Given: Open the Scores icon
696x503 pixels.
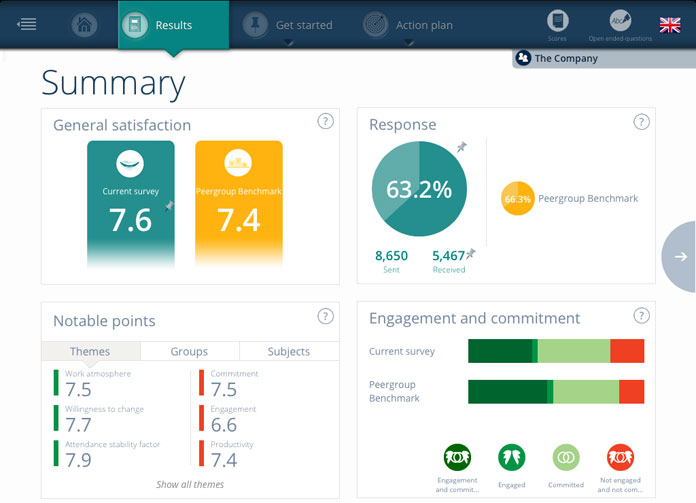Looking at the screenshot, I should tap(558, 21).
